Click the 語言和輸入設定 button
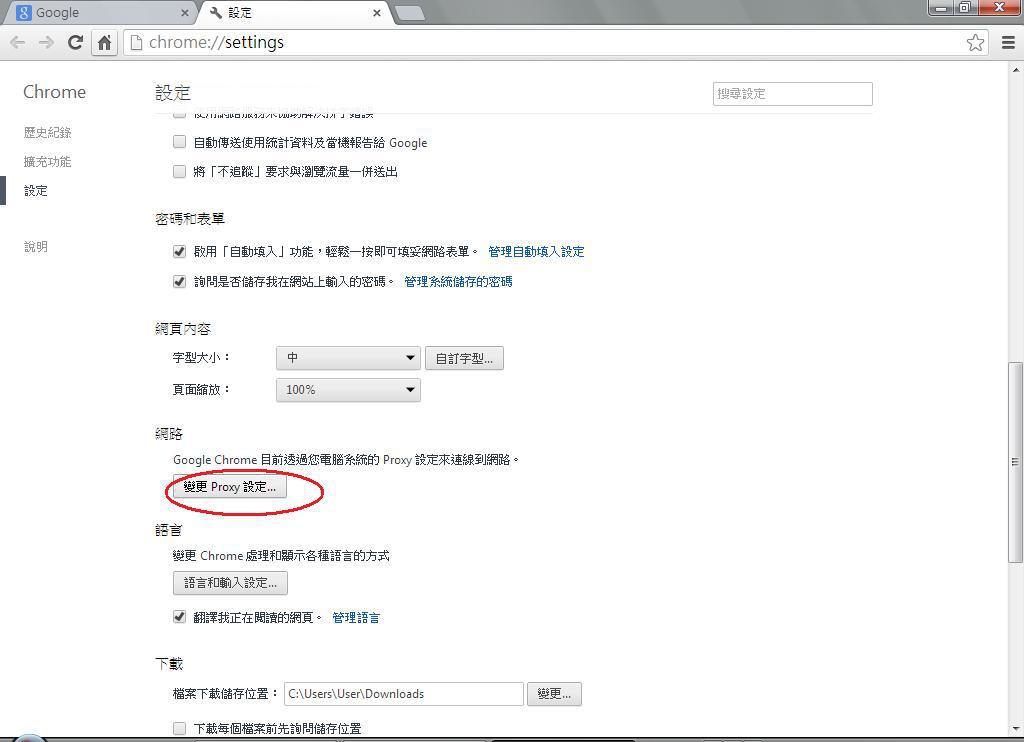 click(231, 583)
